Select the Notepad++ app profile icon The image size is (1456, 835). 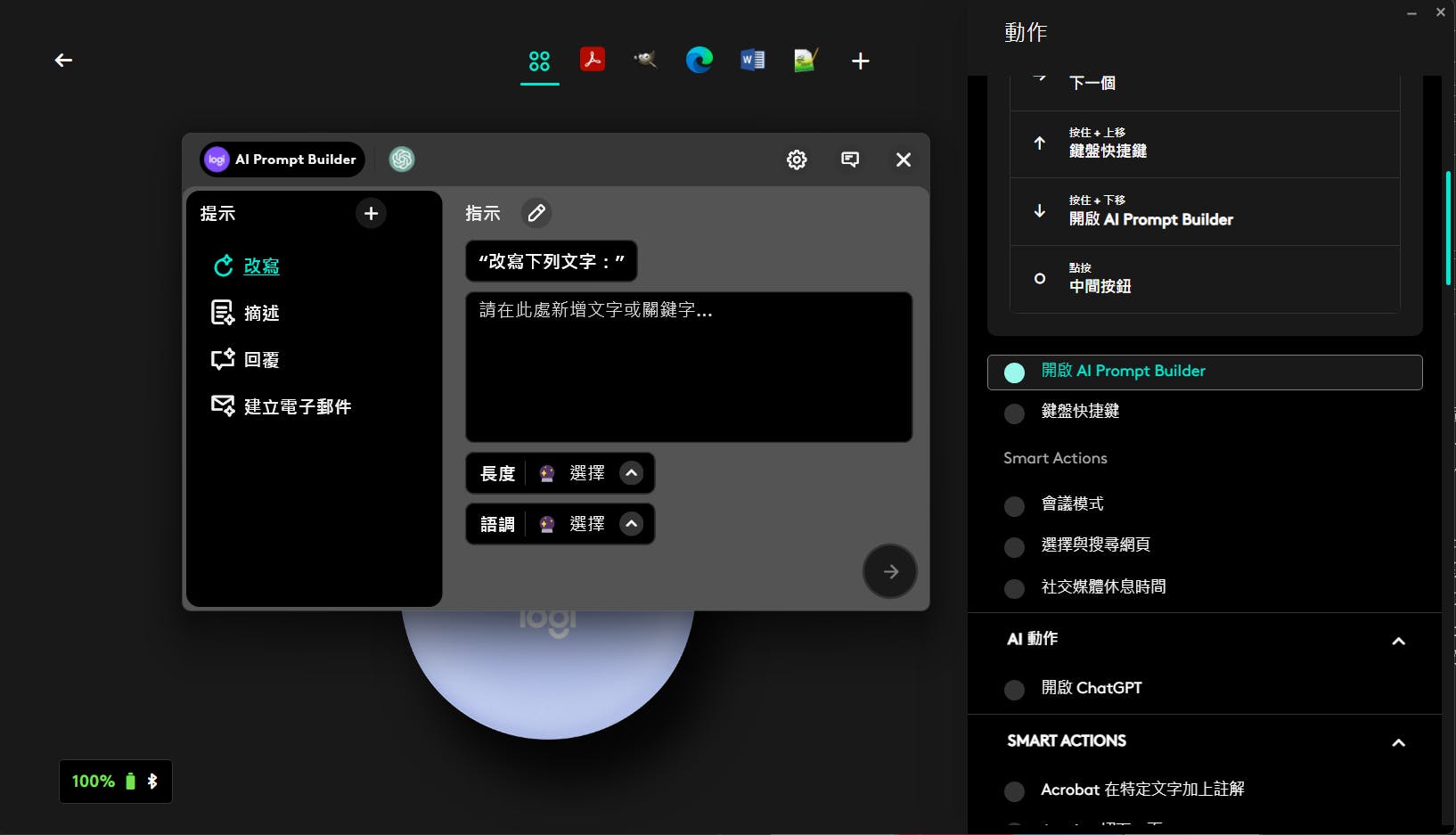tap(806, 60)
